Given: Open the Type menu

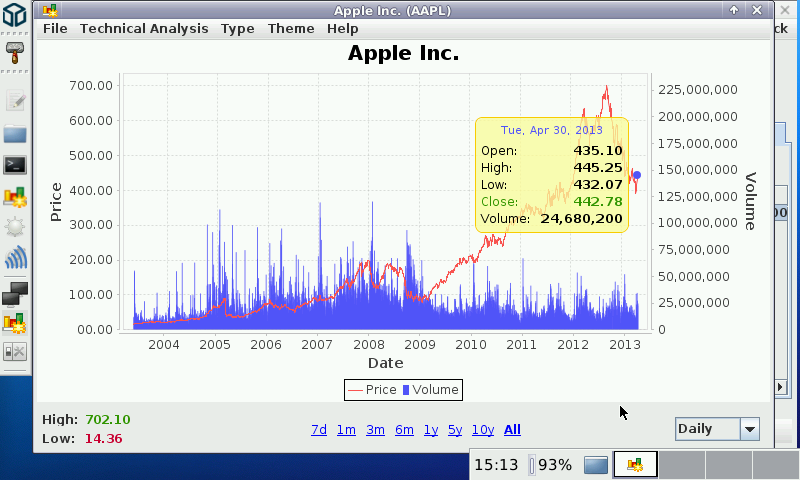Looking at the screenshot, I should (x=237, y=29).
